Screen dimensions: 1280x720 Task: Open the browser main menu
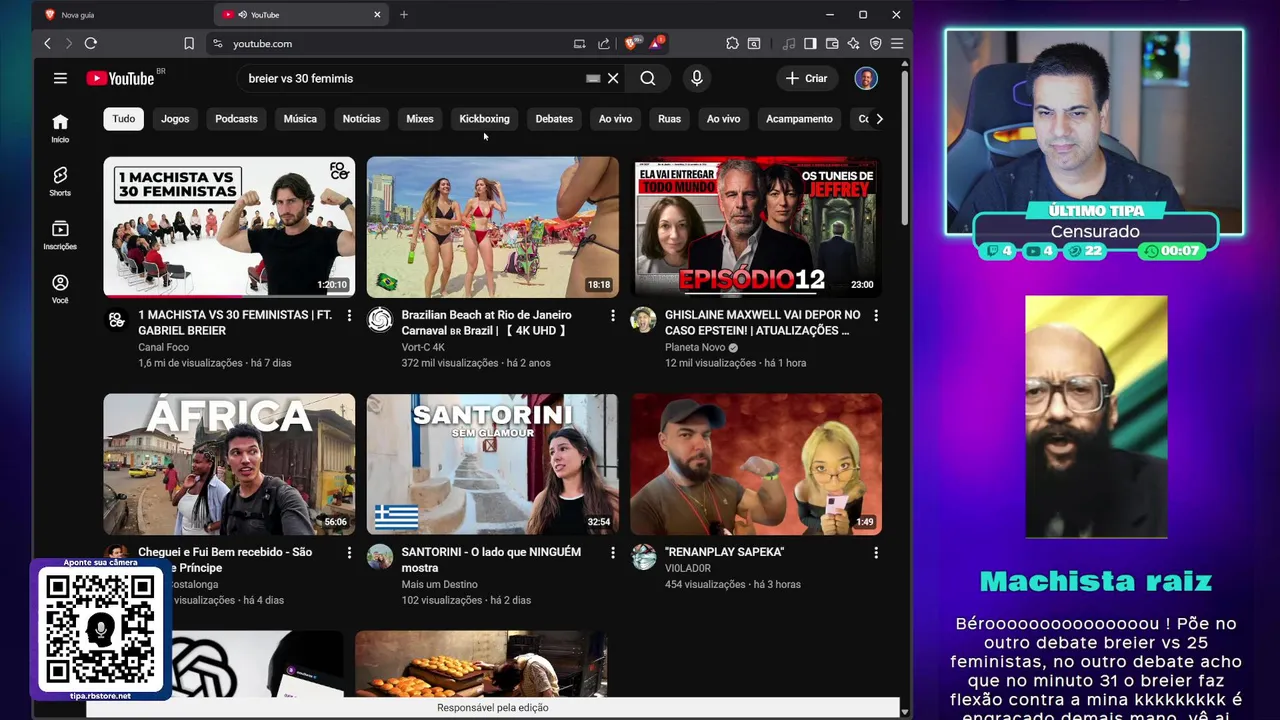(x=897, y=43)
